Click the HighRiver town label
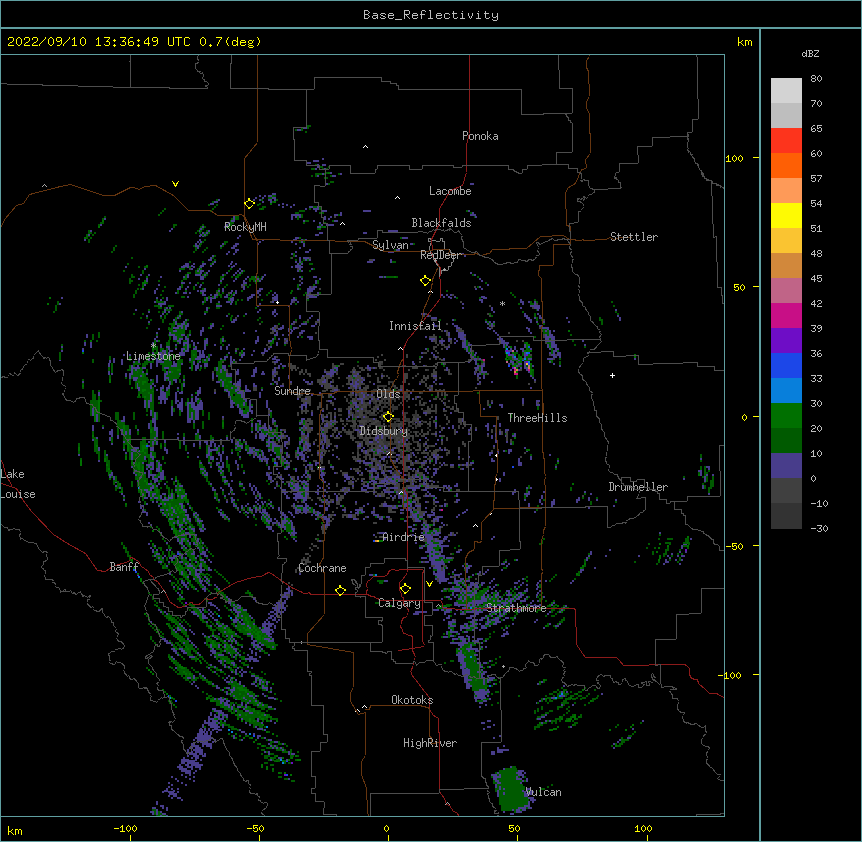 (430, 743)
